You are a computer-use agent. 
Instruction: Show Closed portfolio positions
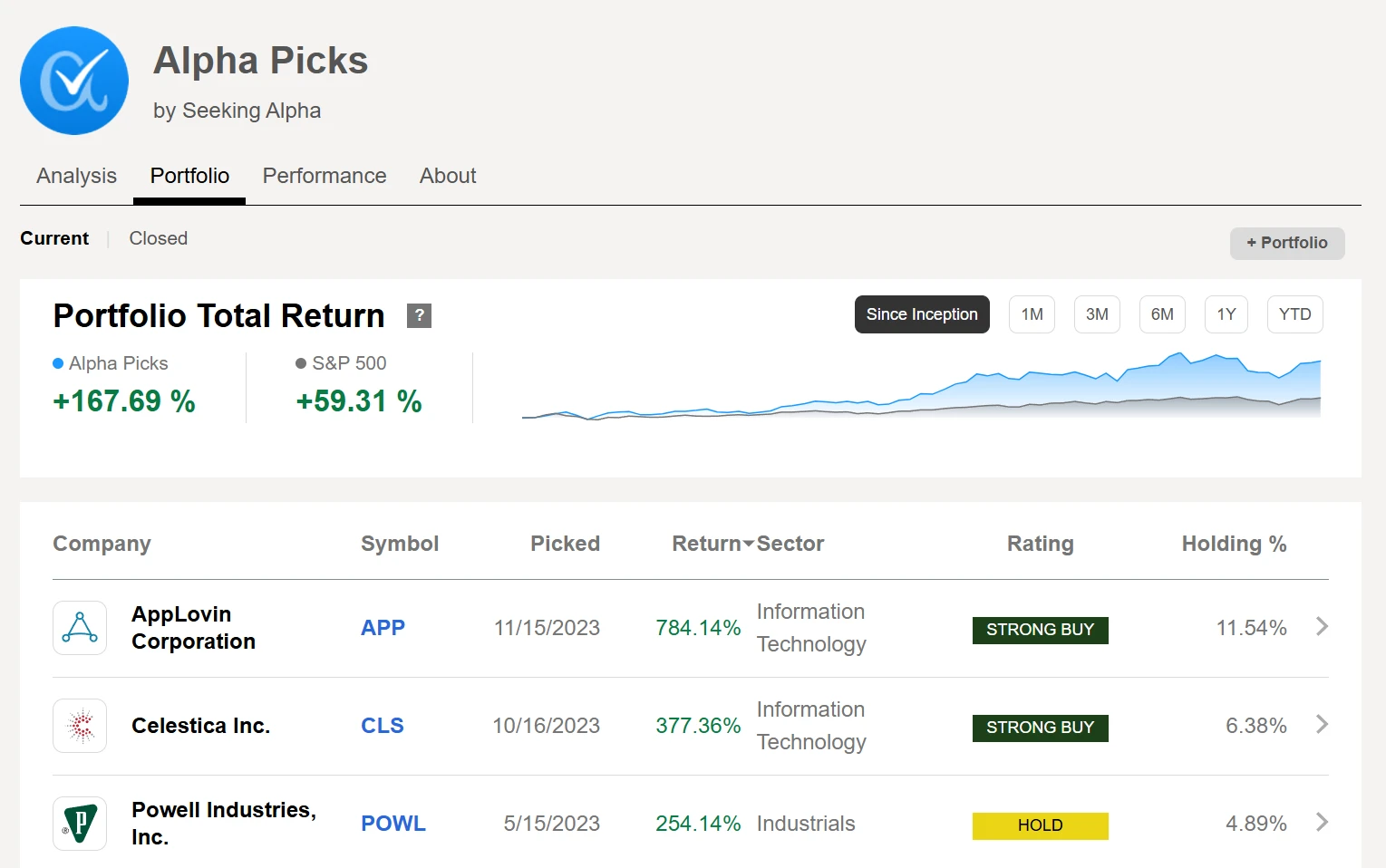coord(159,238)
